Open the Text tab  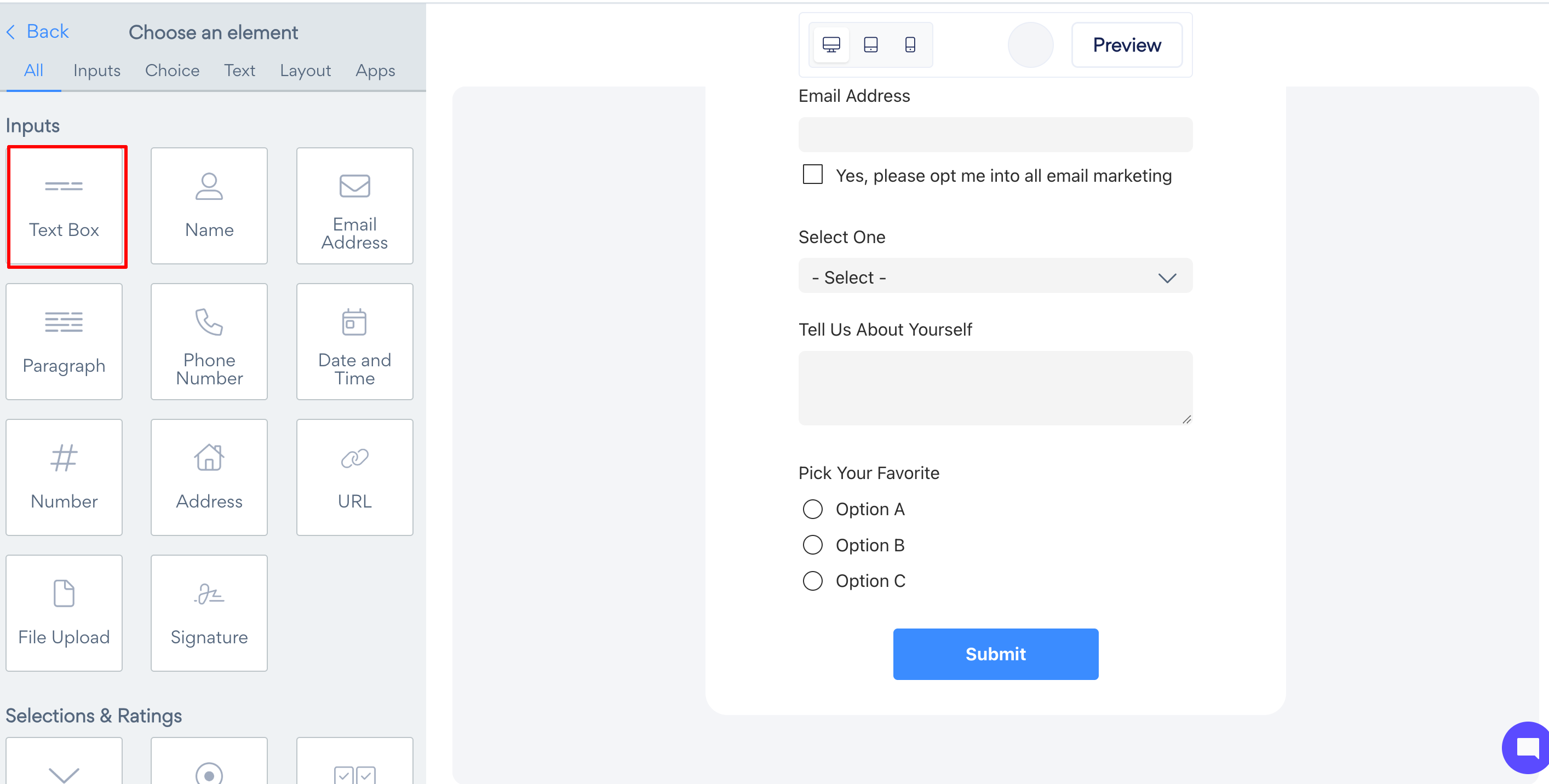[x=240, y=70]
